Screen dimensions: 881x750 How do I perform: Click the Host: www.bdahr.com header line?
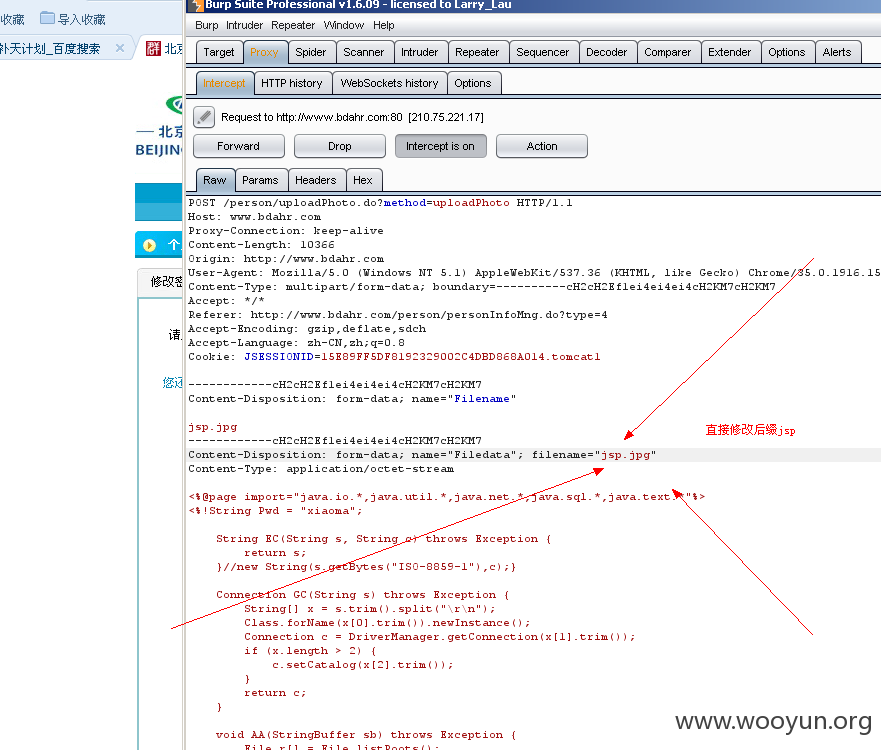point(255,217)
